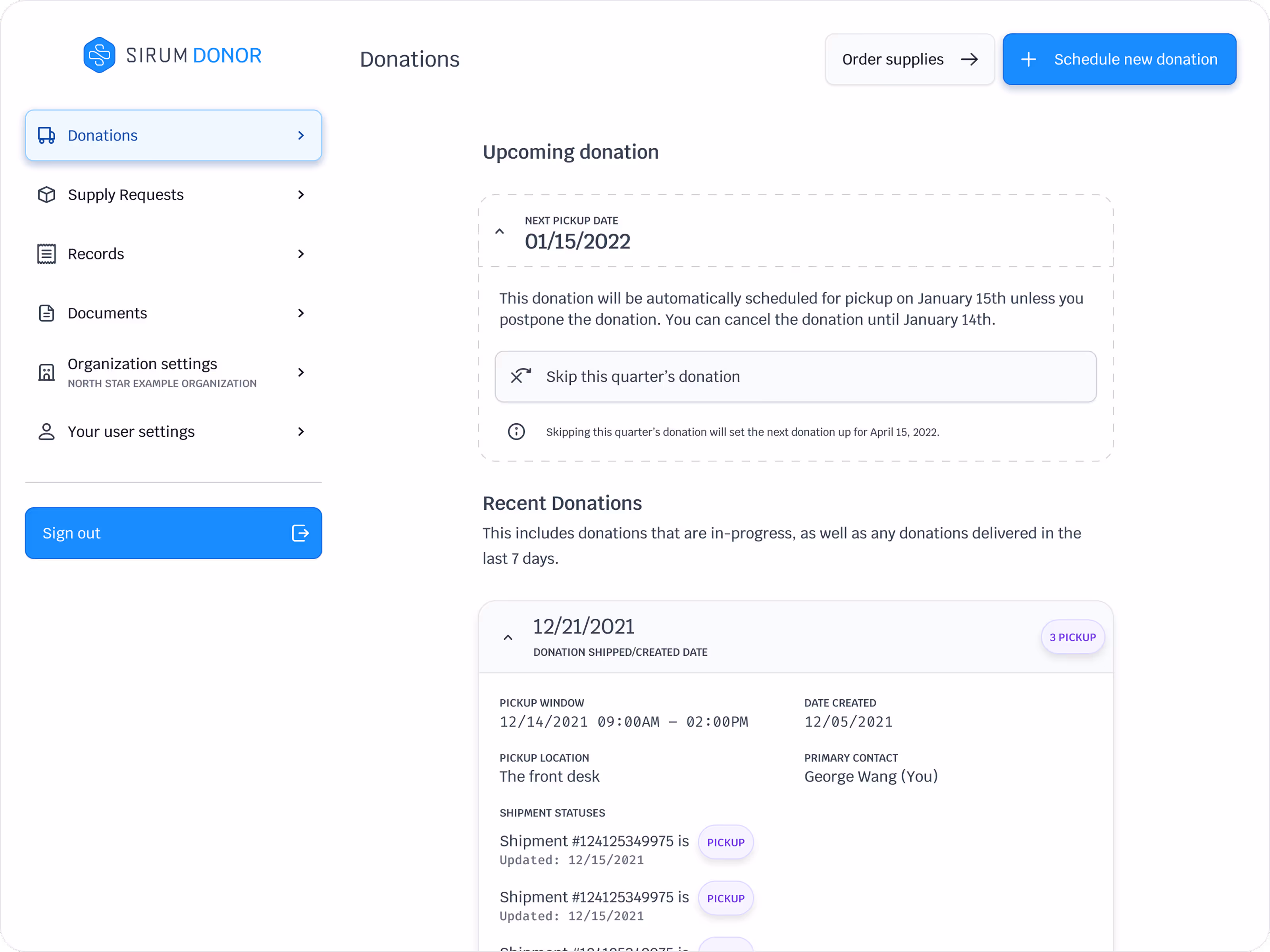Screen dimensions: 1270x952
Task: Click the arrow icon on Order supplies
Action: click(x=969, y=59)
